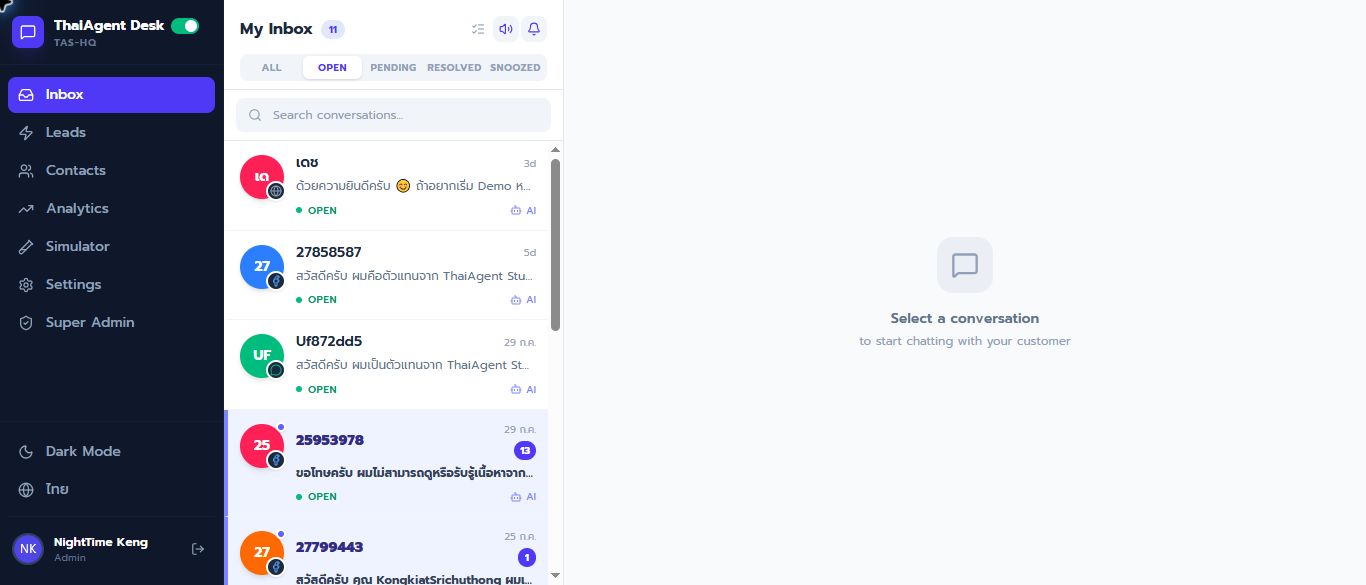Show RESOLVED conversations tab
Image resolution: width=1366 pixels, height=585 pixels.
point(454,68)
